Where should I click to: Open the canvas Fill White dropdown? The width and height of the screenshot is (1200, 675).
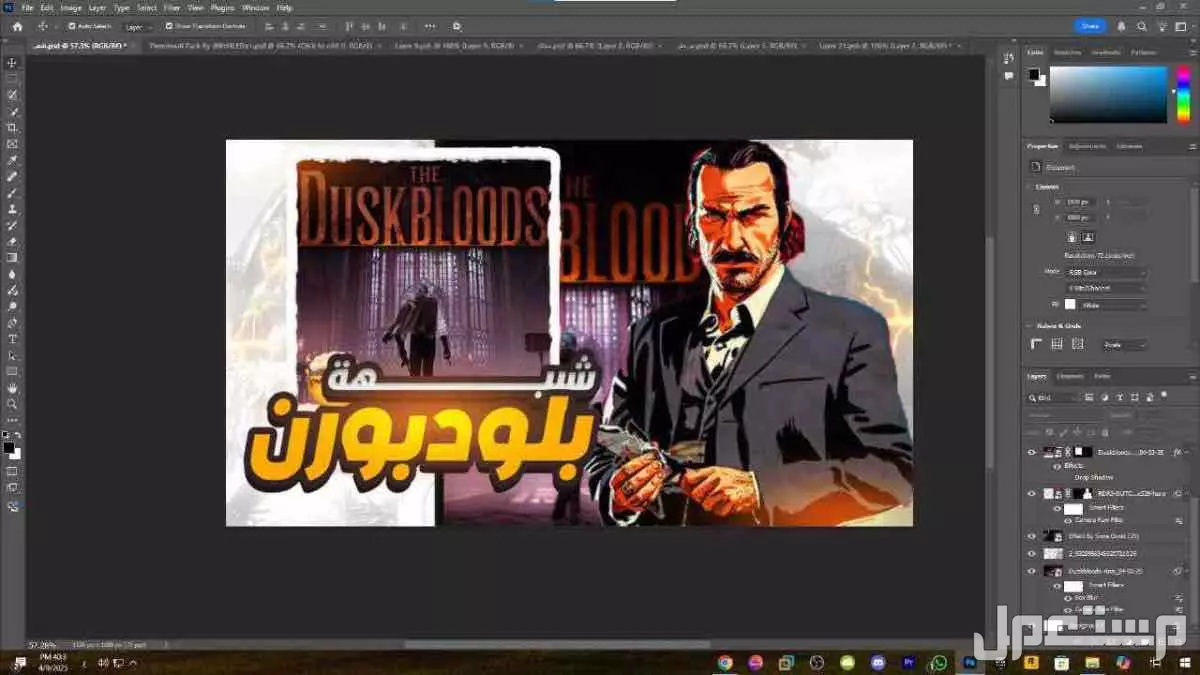point(1115,304)
